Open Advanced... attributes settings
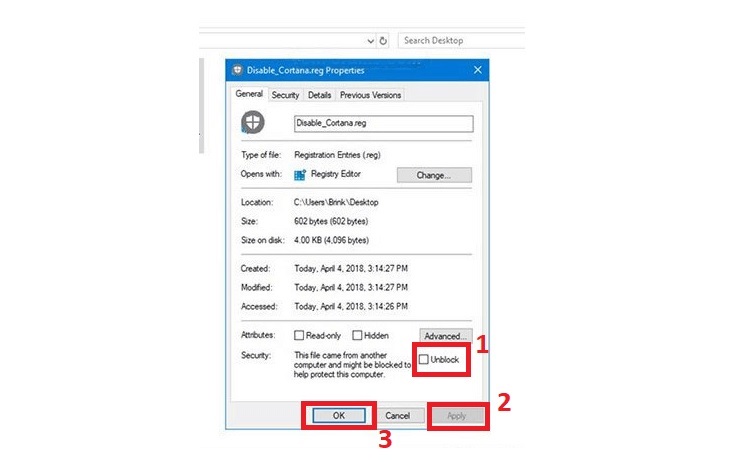Image resolution: width=755 pixels, height=468 pixels. pyautogui.click(x=445, y=336)
